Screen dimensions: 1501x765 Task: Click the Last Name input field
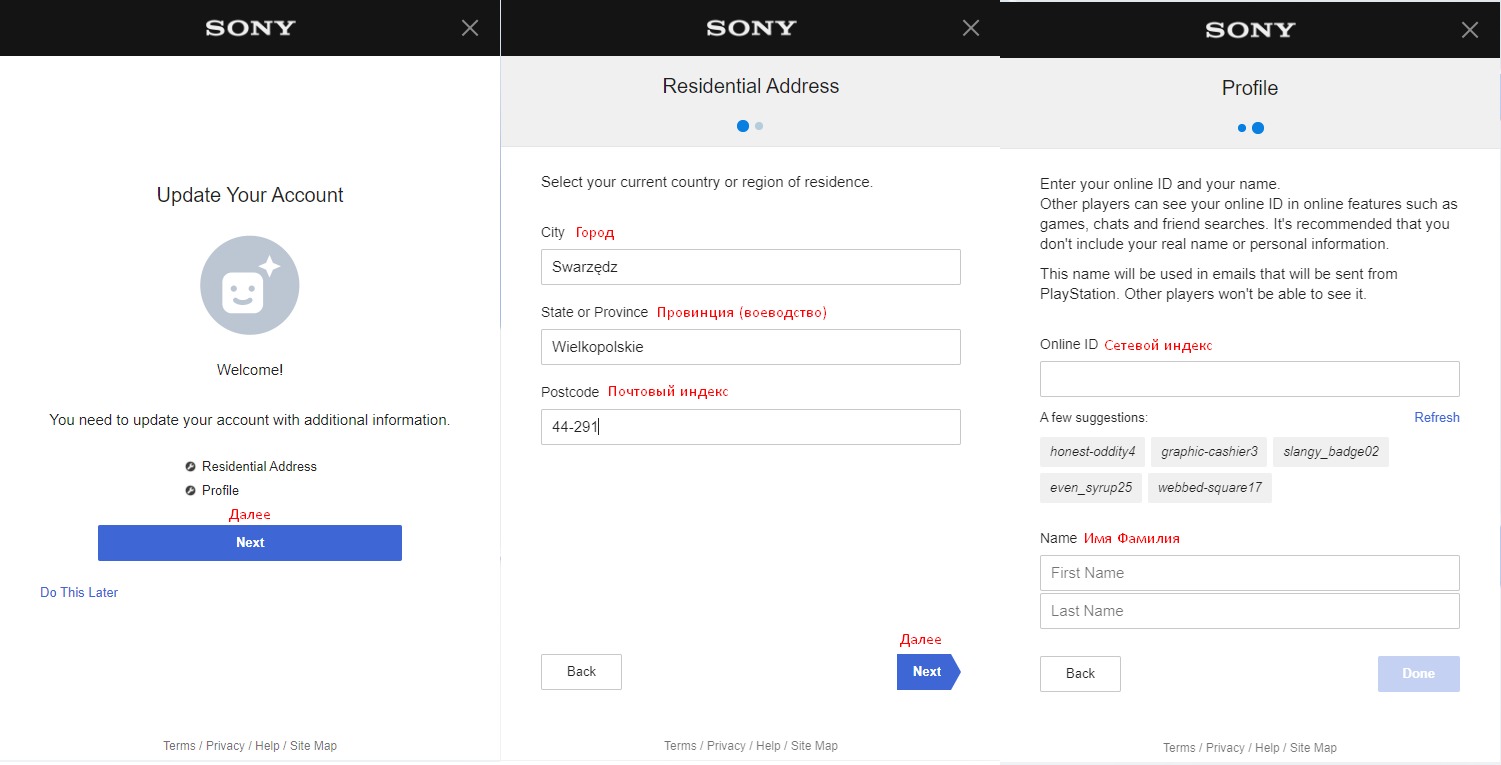1249,611
